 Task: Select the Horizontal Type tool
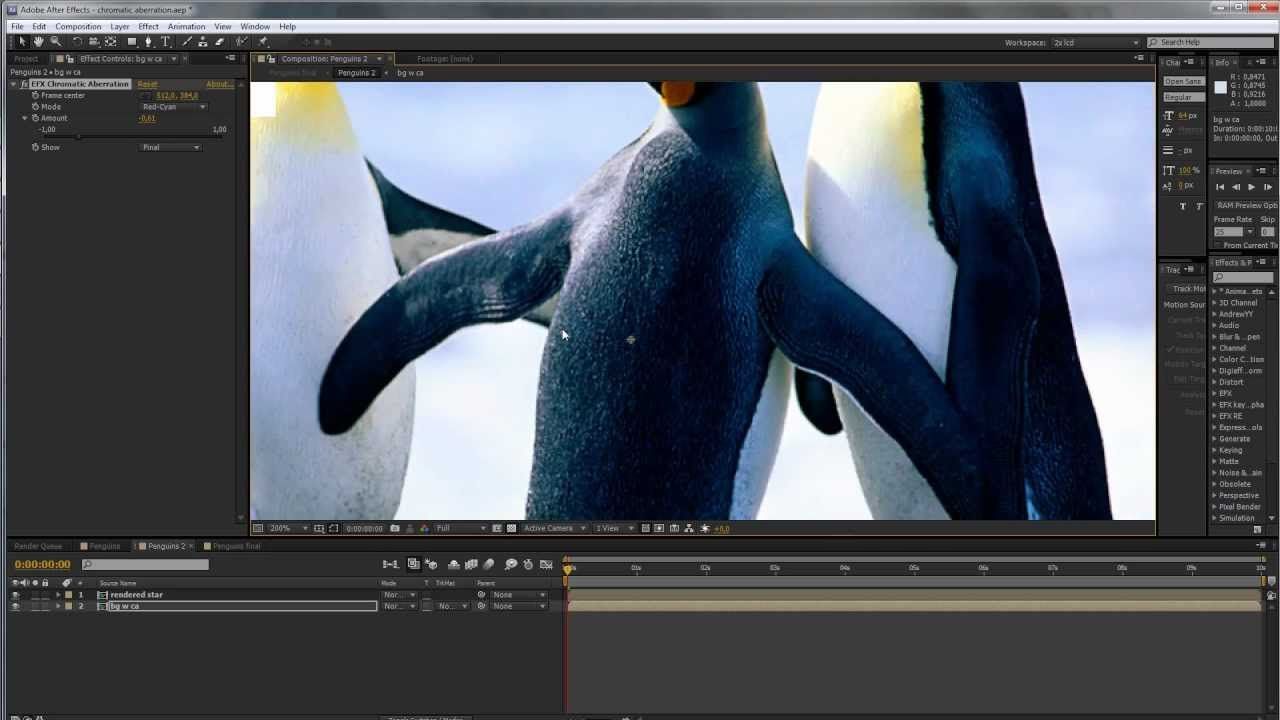[166, 42]
